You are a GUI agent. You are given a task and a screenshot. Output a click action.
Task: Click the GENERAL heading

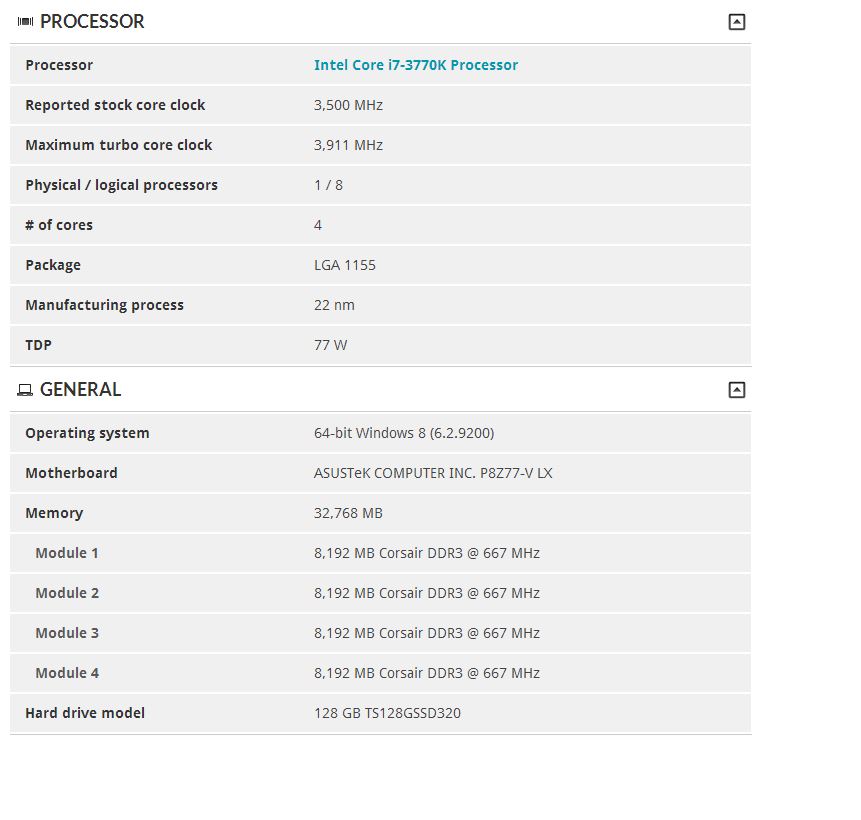point(80,389)
